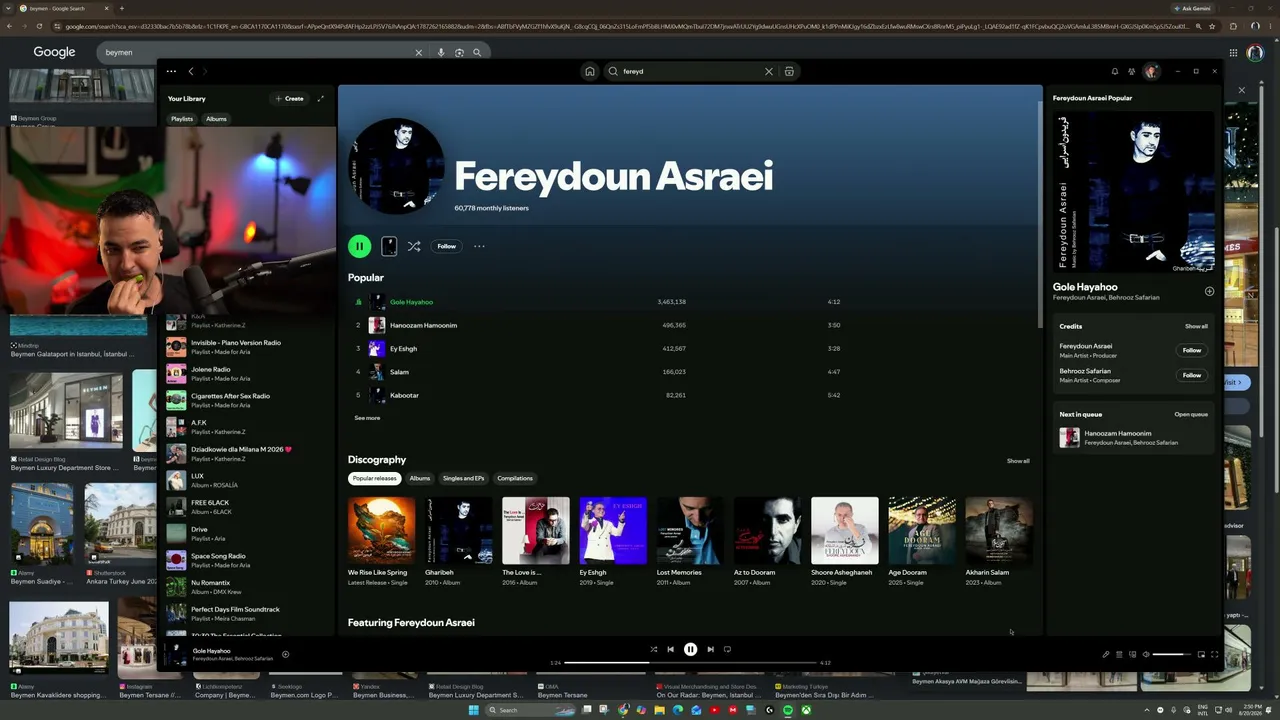Image resolution: width=1280 pixels, height=720 pixels.
Task: Switch discography to Singles and EPs
Action: click(464, 478)
